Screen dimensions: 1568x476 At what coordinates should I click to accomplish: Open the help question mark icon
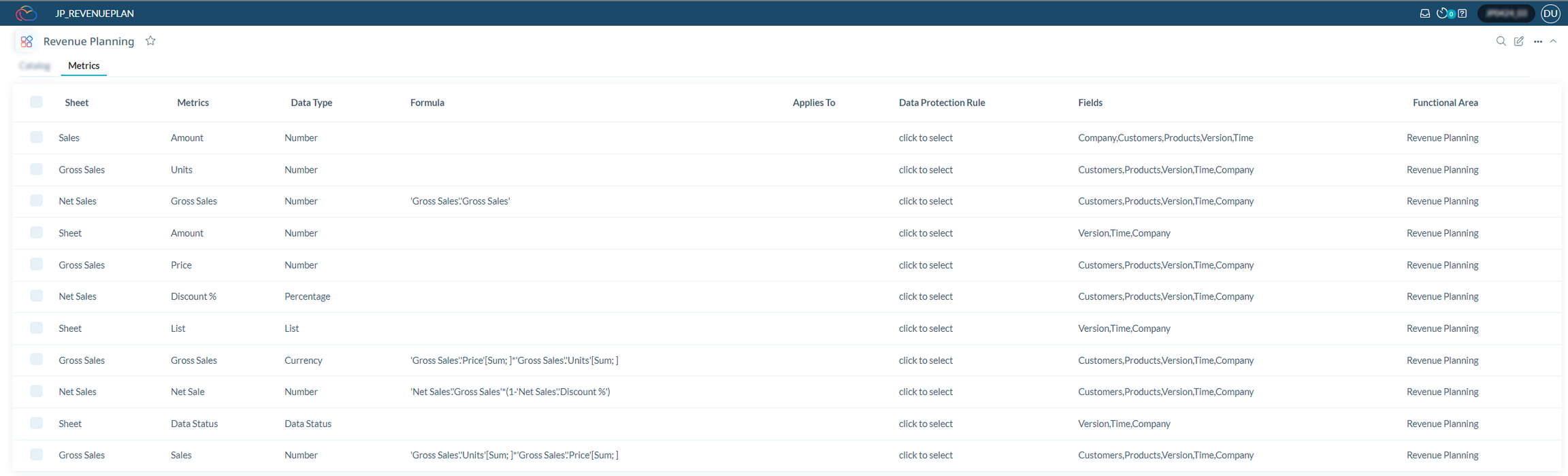[1462, 14]
